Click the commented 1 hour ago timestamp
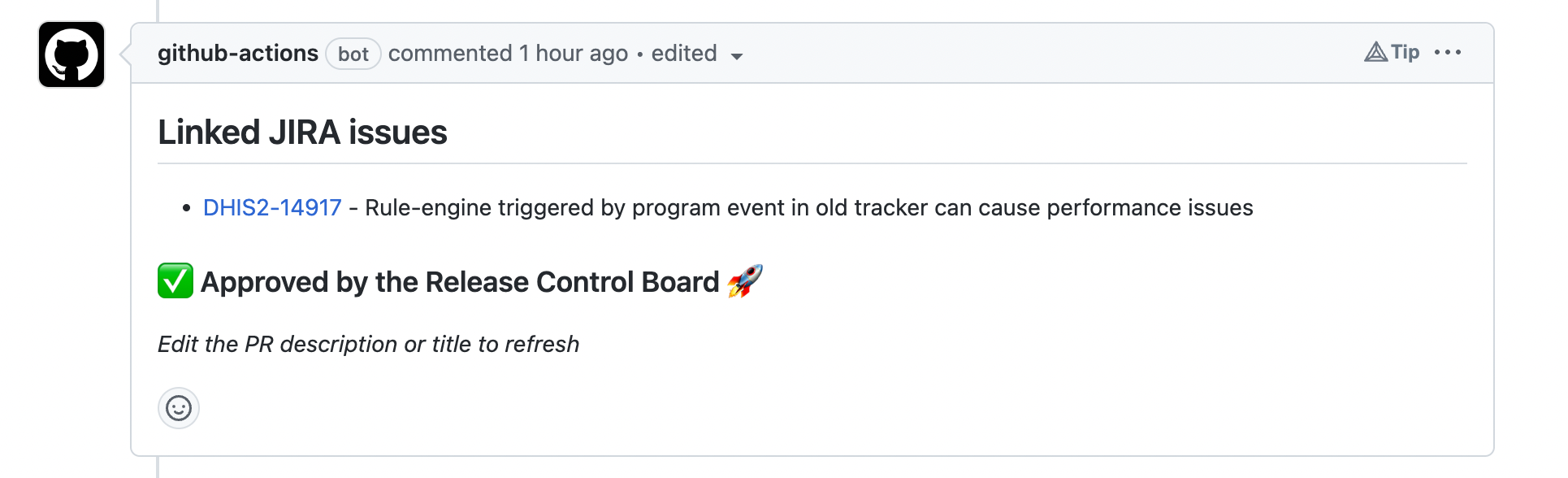Screen dimensions: 1568x478 (x=508, y=54)
